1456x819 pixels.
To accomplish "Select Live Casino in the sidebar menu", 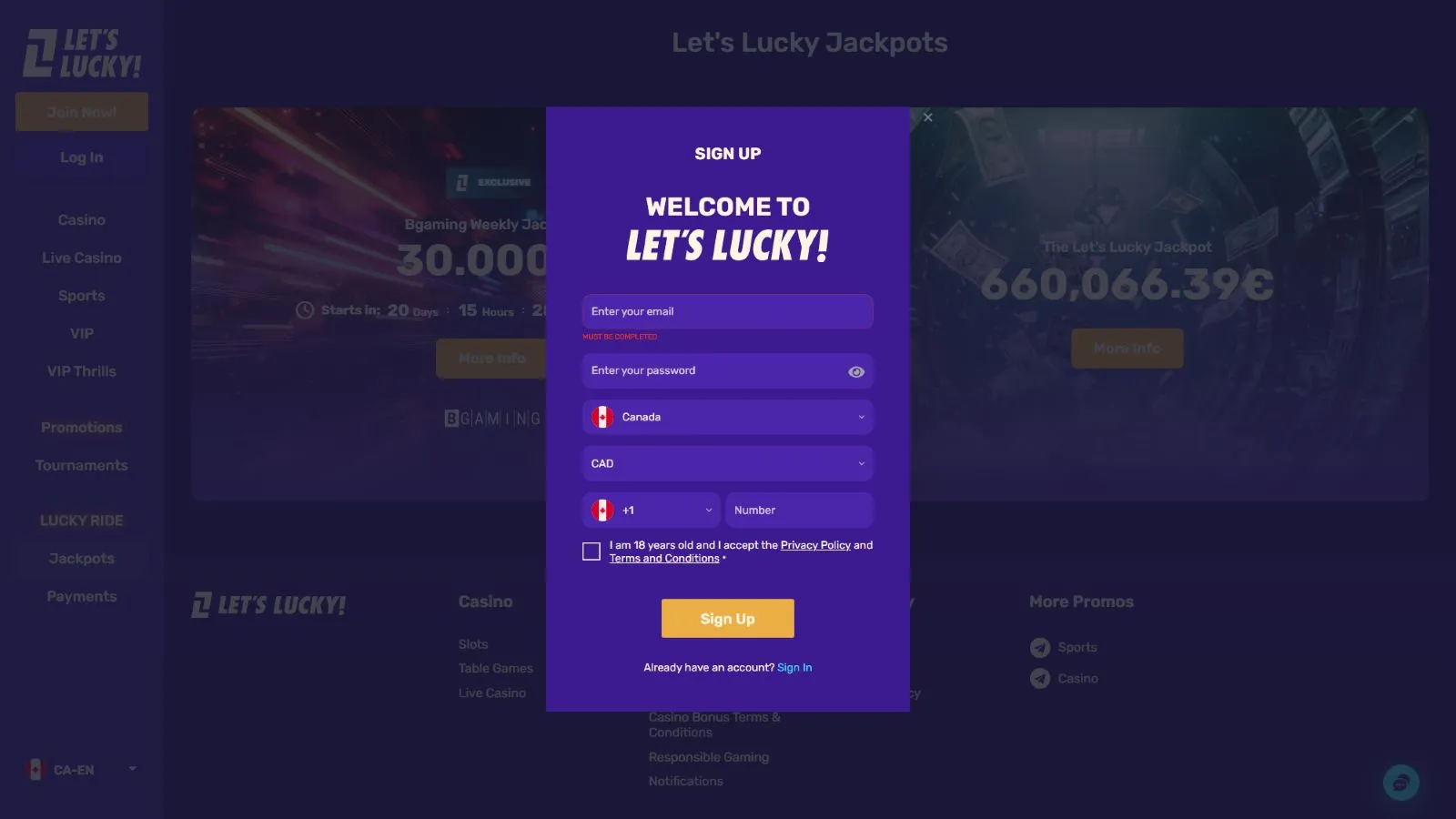I will pos(82,258).
